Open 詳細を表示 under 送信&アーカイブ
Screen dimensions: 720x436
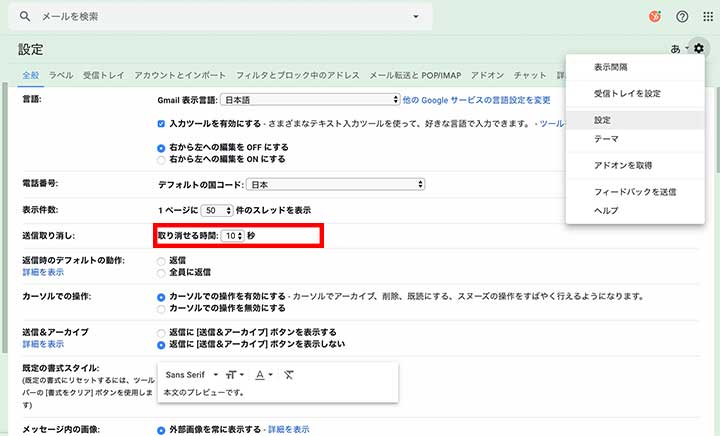pos(43,344)
